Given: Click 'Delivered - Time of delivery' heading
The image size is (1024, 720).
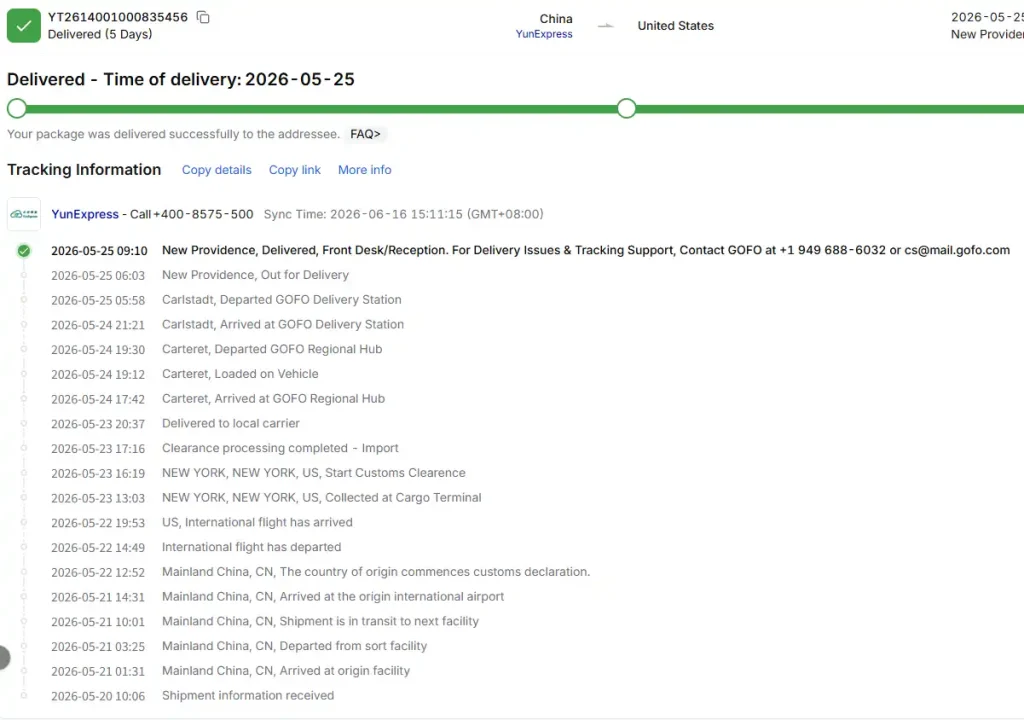Looking at the screenshot, I should tap(181, 79).
